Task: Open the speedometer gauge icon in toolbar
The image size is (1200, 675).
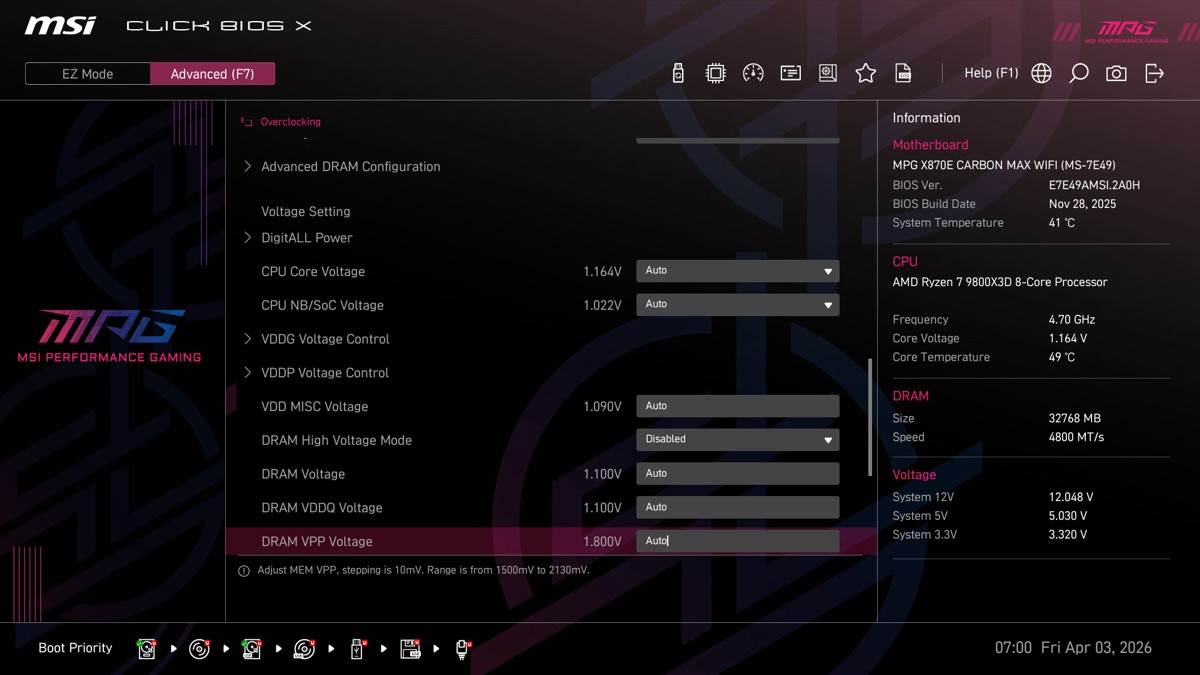Action: [x=753, y=73]
